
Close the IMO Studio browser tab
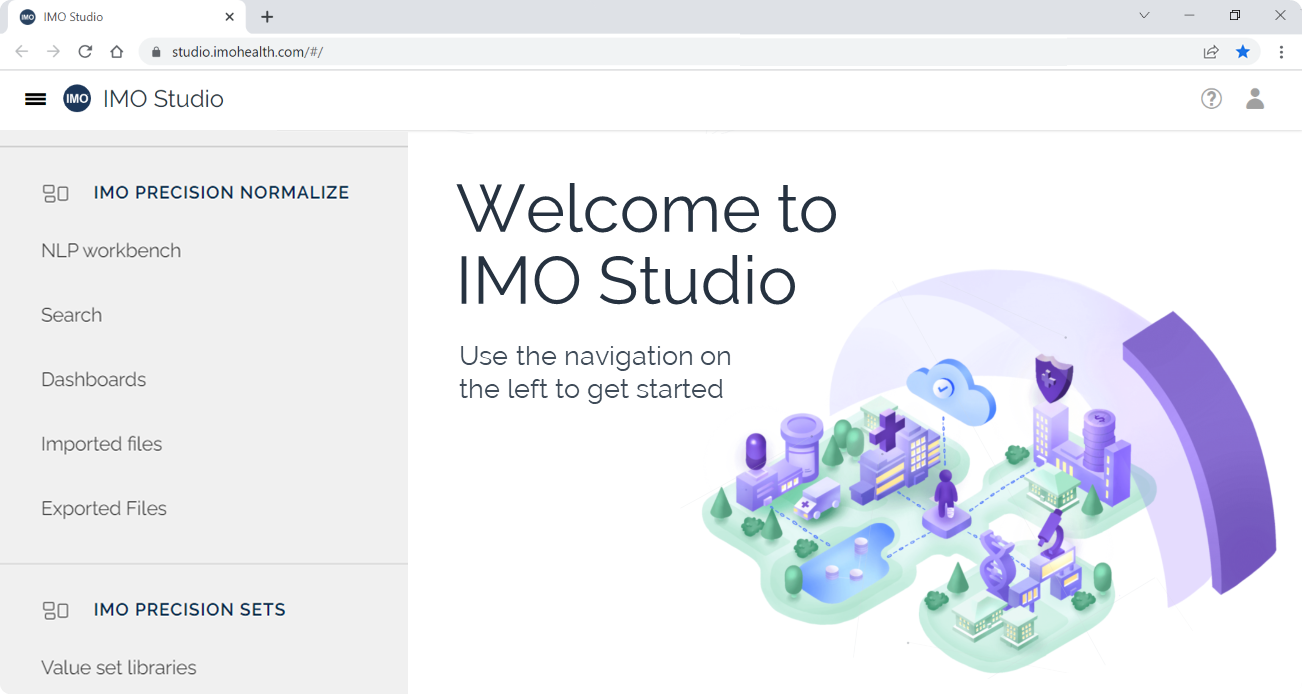[230, 17]
